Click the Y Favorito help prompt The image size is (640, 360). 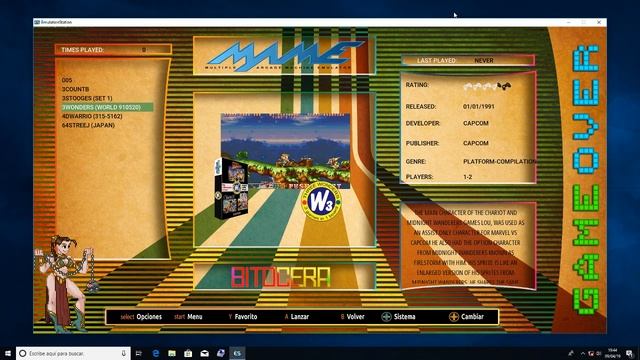(242, 317)
